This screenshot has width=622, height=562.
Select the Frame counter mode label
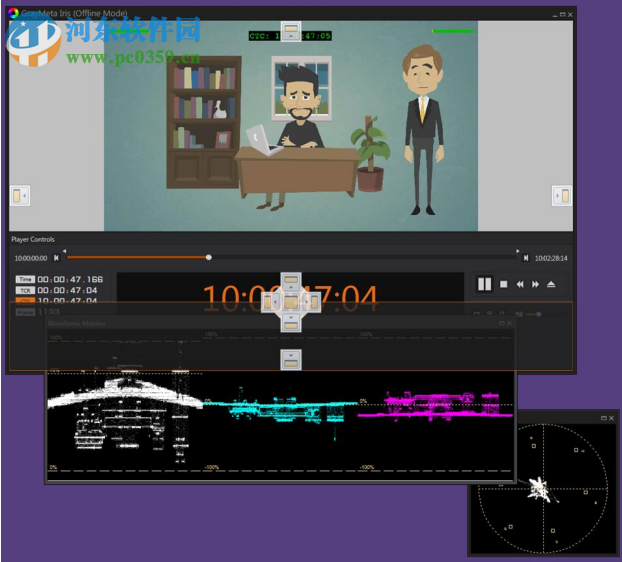25,312
